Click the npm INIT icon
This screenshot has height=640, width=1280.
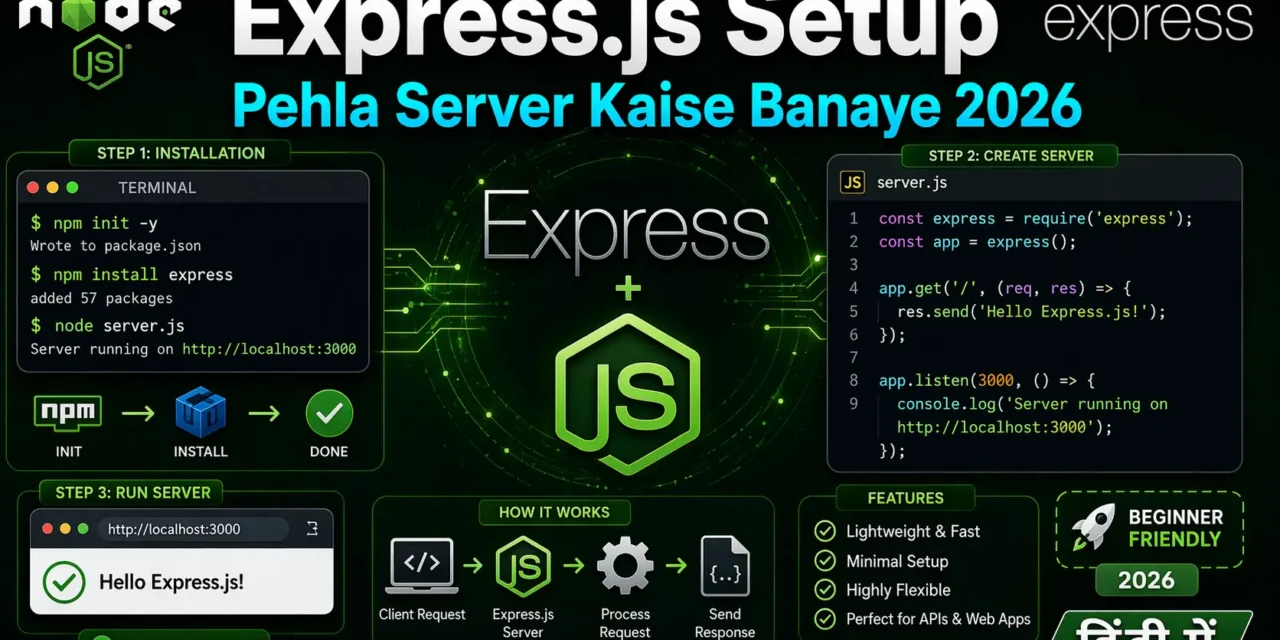68,412
